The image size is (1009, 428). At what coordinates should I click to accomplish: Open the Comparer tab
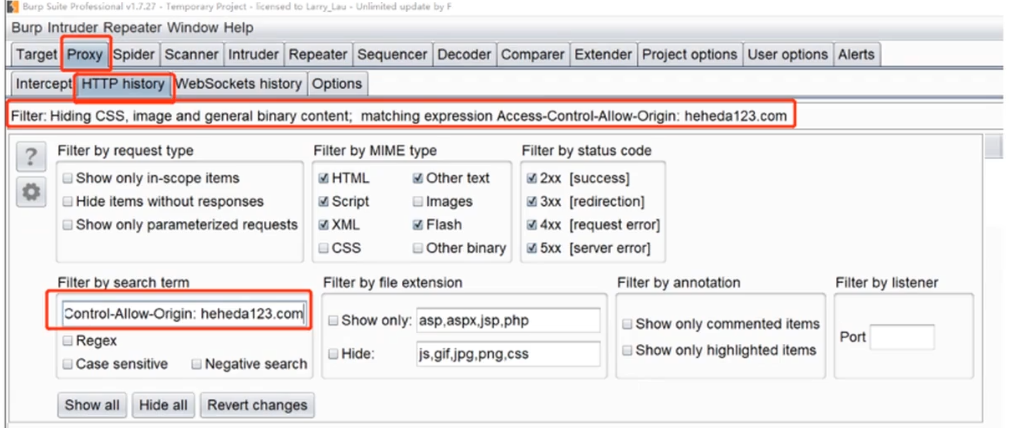[533, 55]
